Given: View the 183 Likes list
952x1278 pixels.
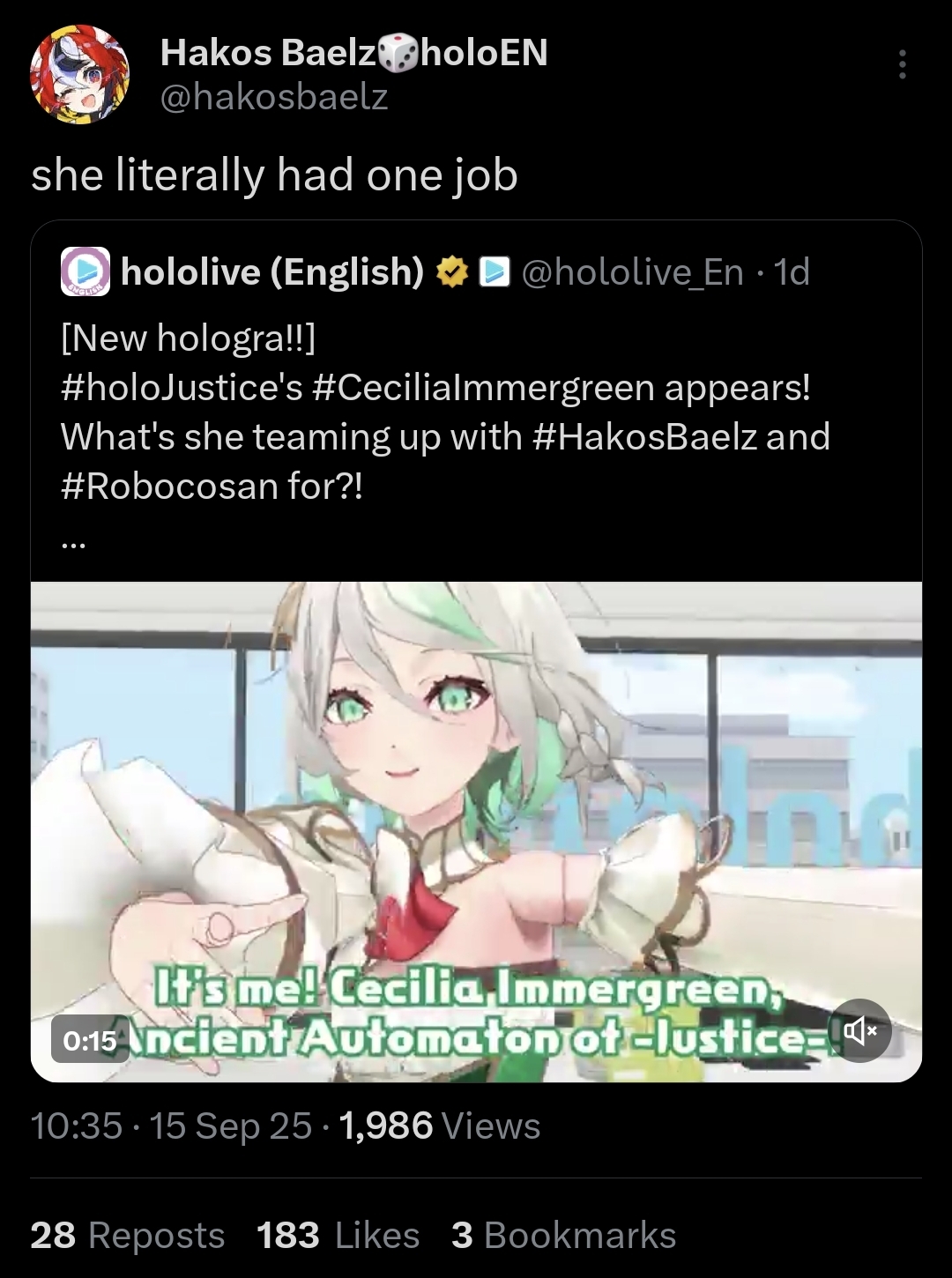Looking at the screenshot, I should coord(338,1236).
